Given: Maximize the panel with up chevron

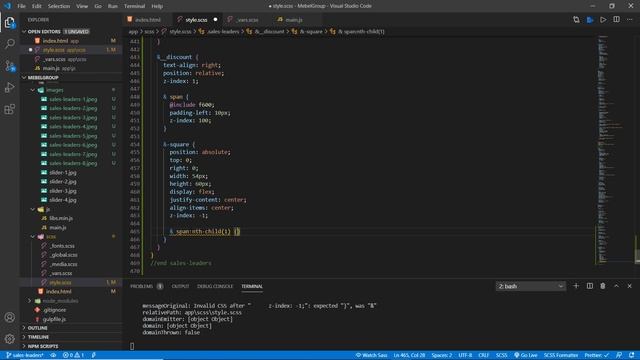Looking at the screenshot, I should pos(616,286).
